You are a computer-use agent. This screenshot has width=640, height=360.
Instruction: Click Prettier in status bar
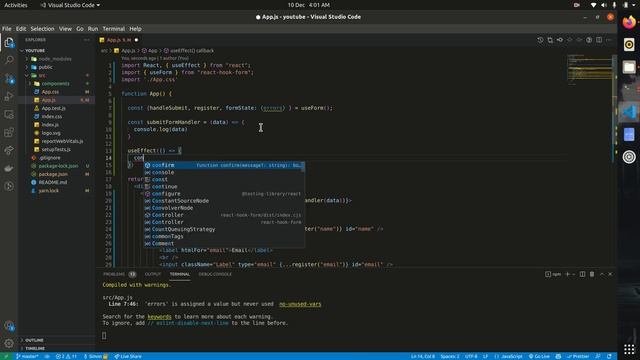(578, 356)
